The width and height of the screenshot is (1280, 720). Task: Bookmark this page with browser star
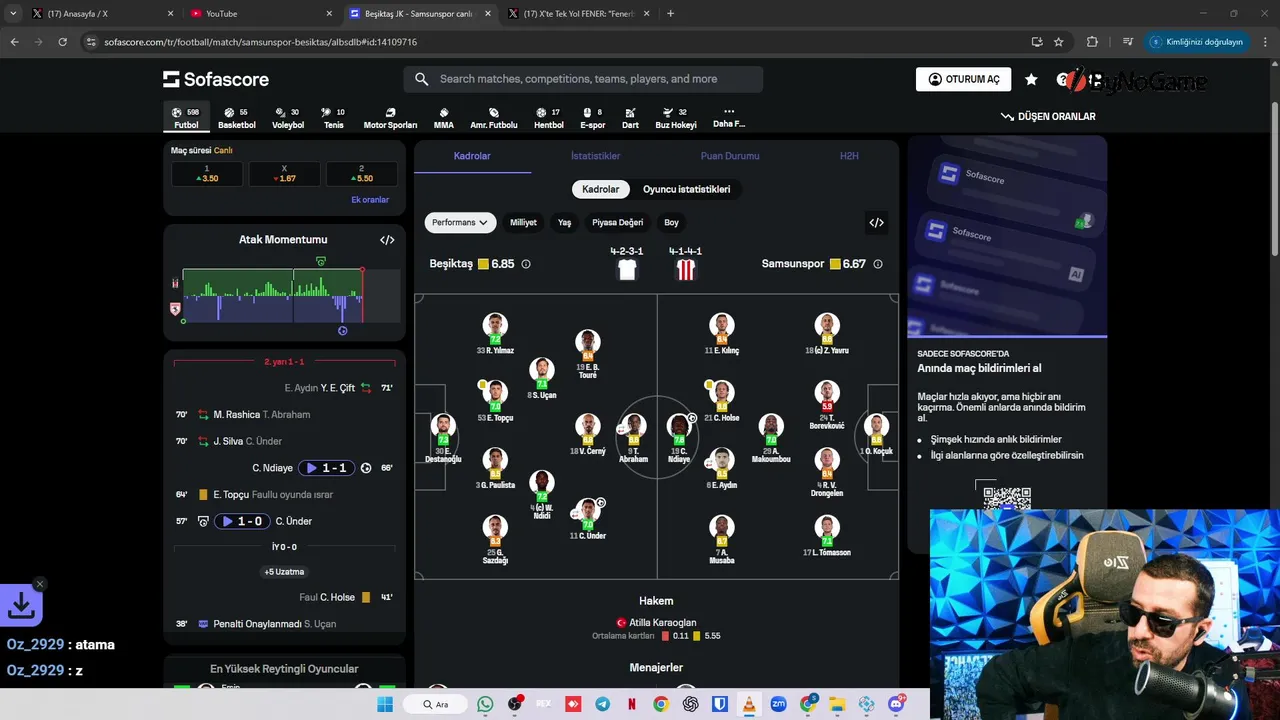tap(1059, 42)
